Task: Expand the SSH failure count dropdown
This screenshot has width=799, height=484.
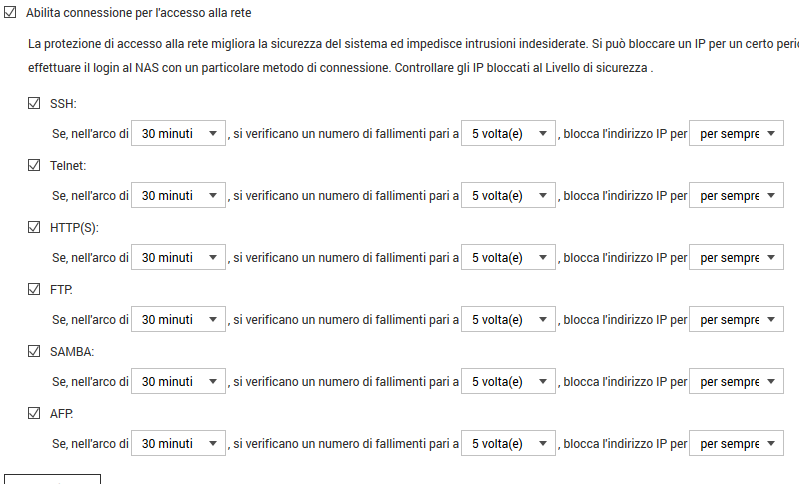Action: click(x=508, y=134)
